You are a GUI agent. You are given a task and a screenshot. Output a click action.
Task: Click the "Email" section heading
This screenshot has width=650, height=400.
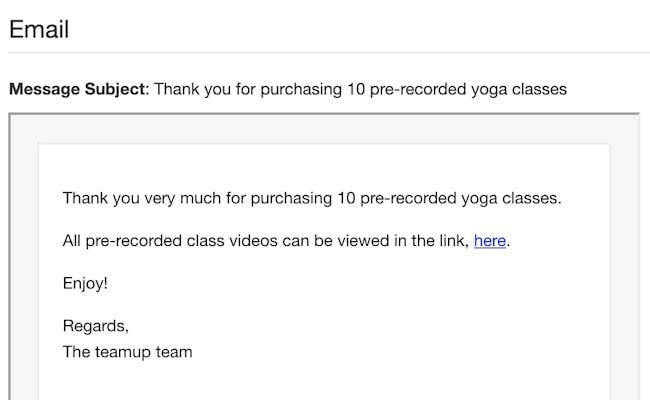pyautogui.click(x=39, y=29)
